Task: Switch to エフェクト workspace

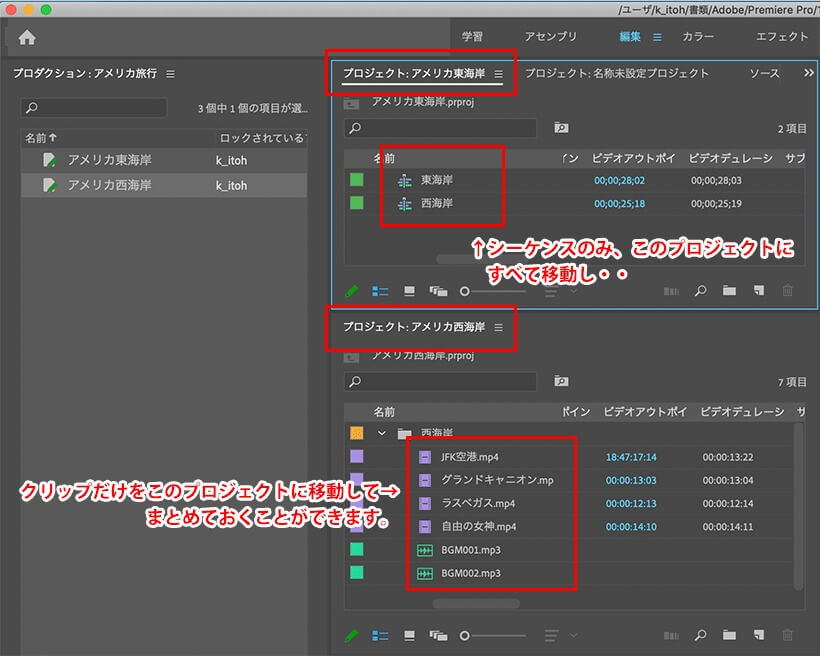Action: [782, 37]
